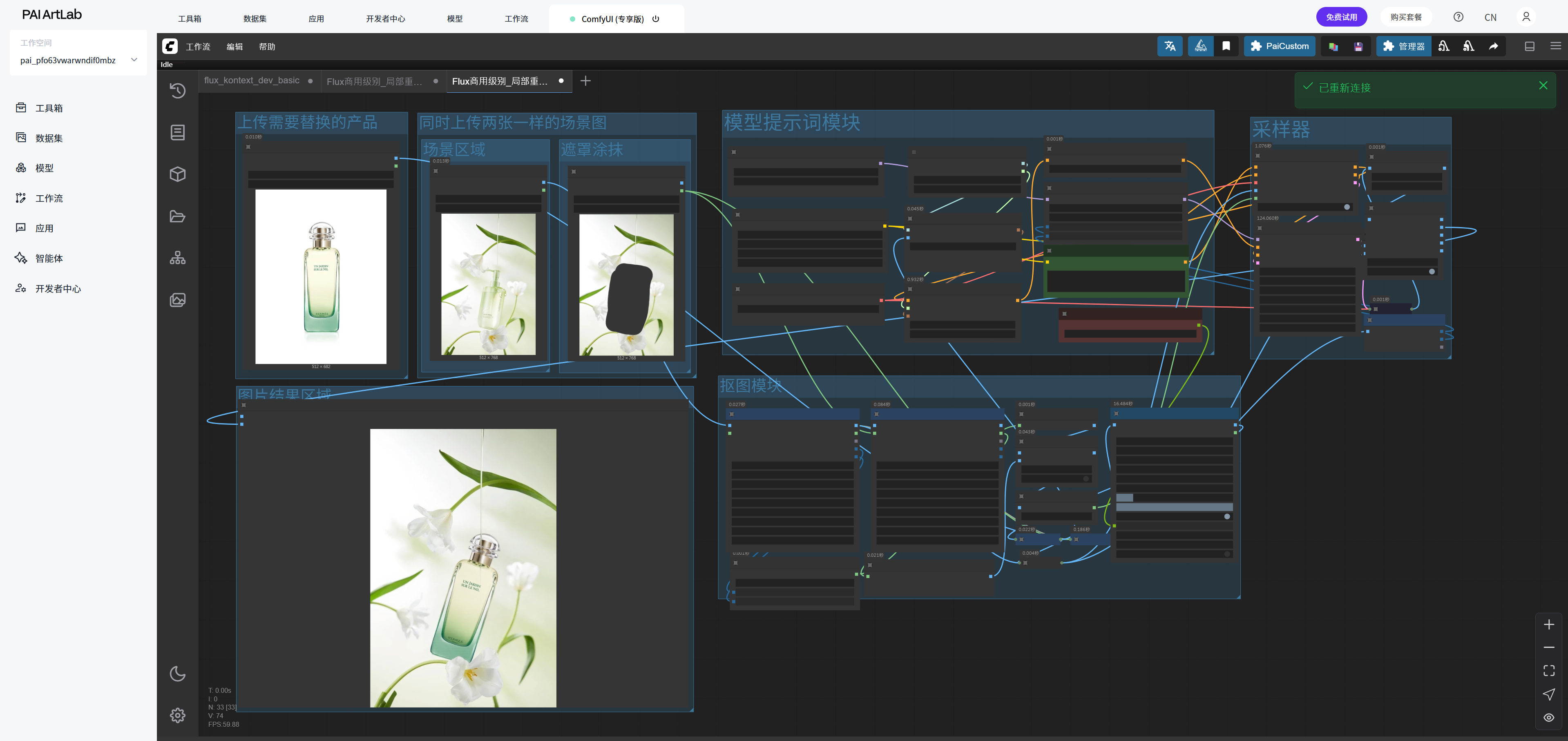Switch to the flux_kontext_dev_basic tab

[252, 80]
